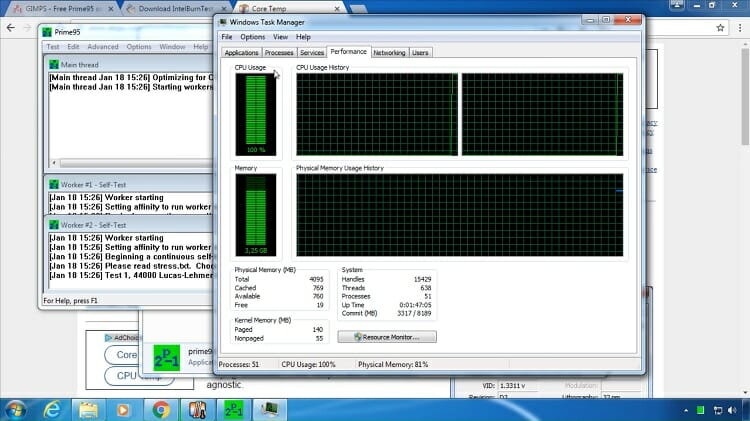Open the Applications tab in Task Manager
This screenshot has width=750, height=421.
[x=242, y=53]
